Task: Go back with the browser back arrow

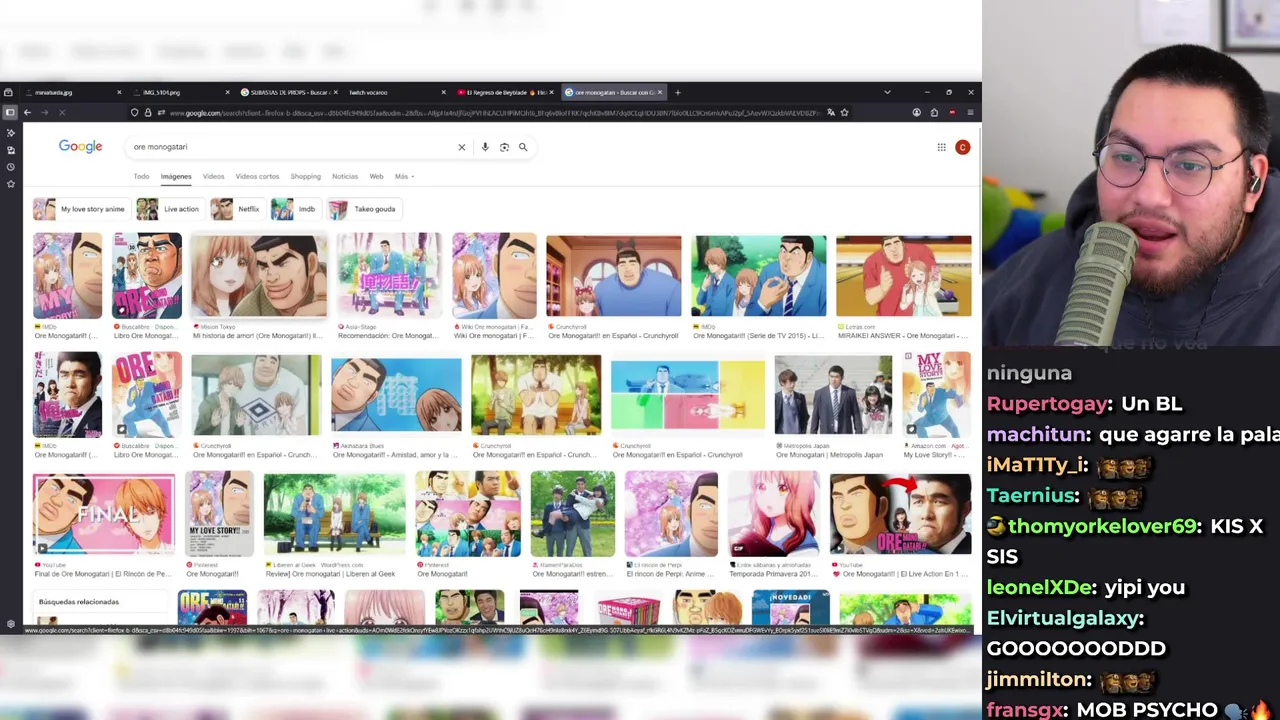Action: click(x=27, y=112)
